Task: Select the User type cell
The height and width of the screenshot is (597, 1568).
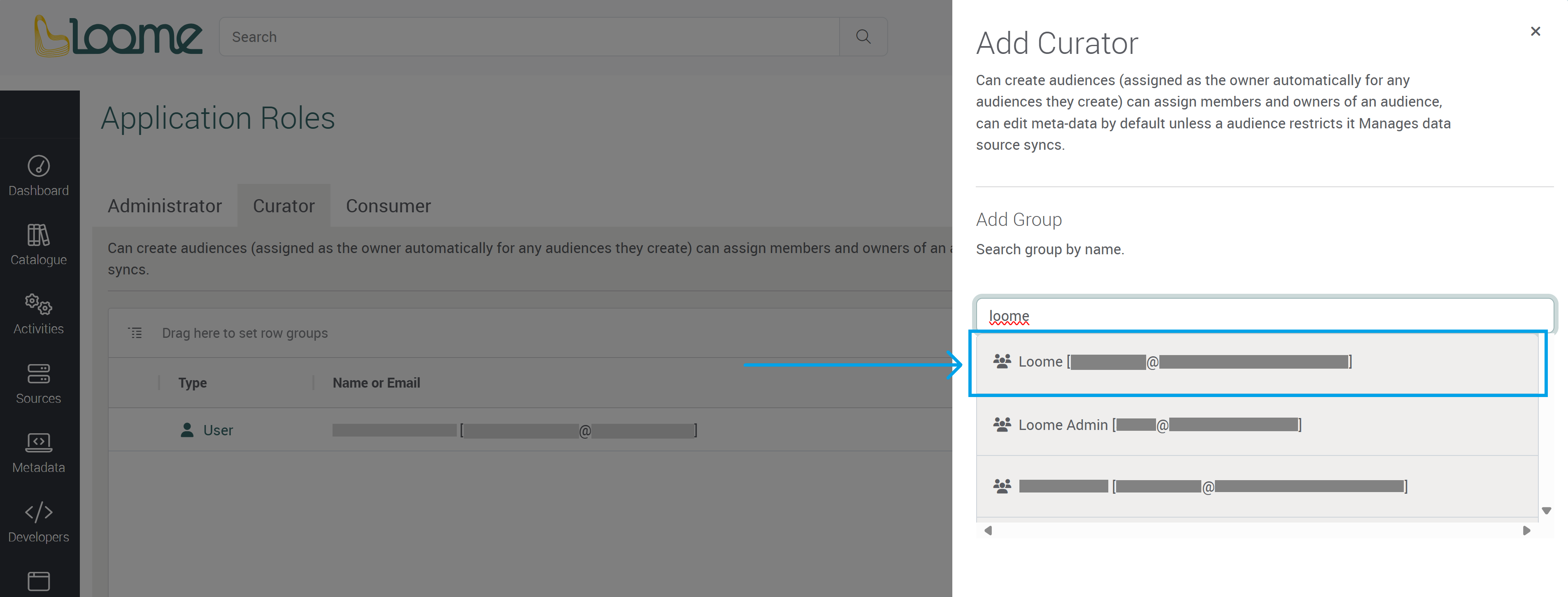Action: point(207,430)
